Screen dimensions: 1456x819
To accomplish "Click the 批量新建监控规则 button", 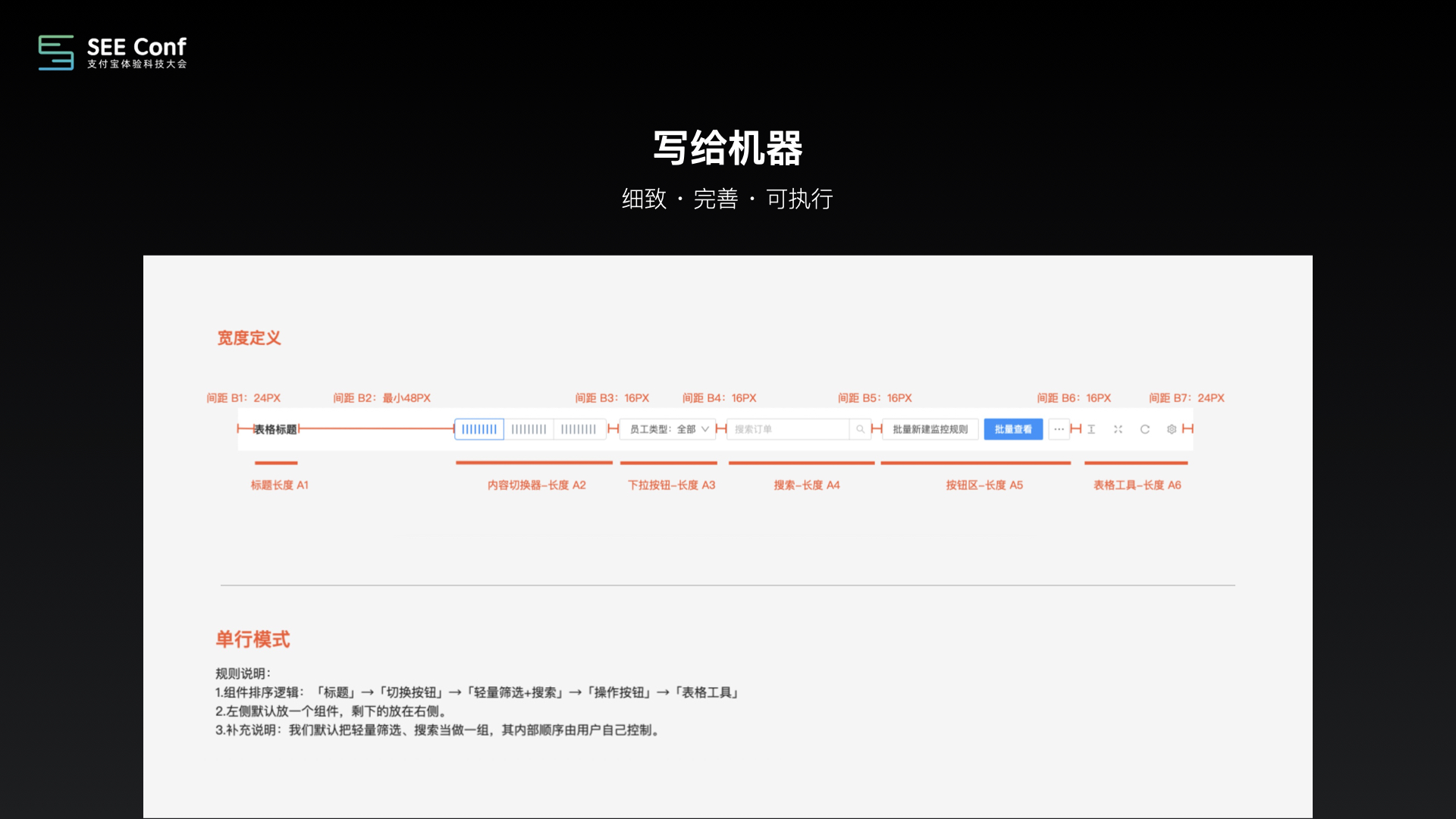I will (930, 429).
